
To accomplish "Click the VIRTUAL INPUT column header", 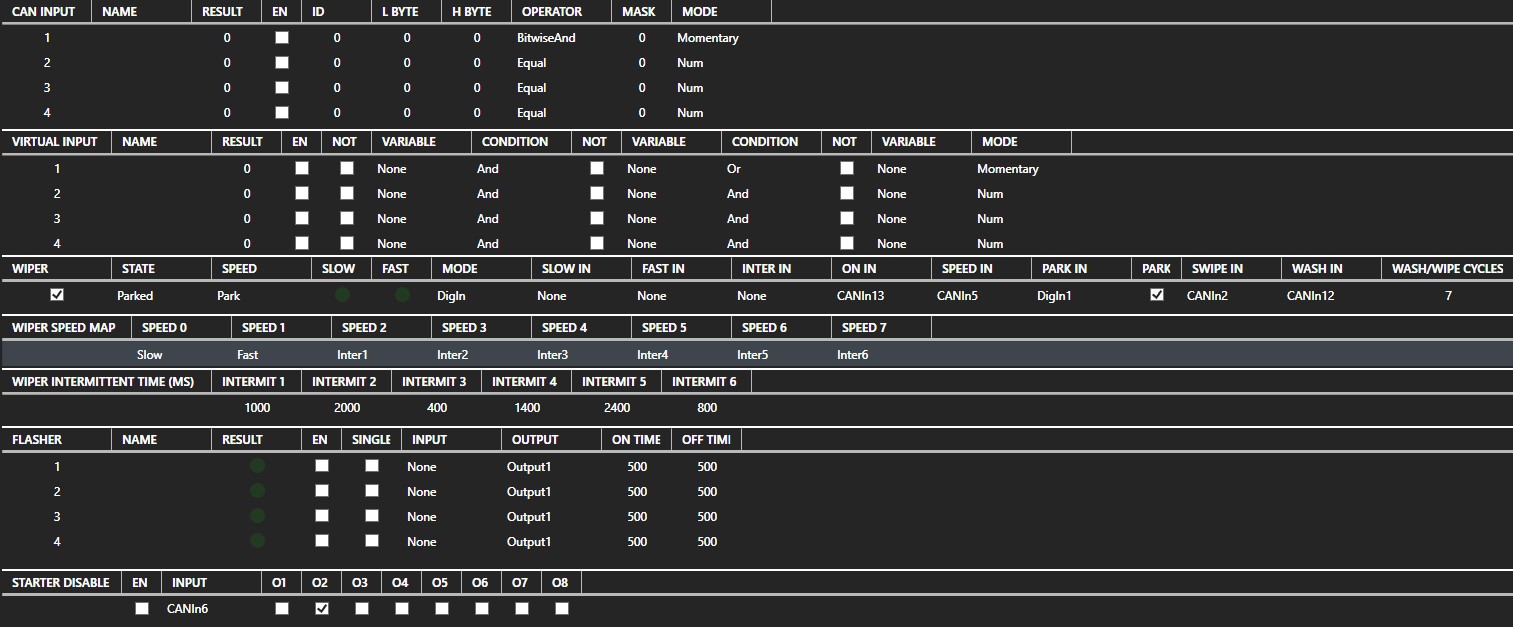I will click(55, 142).
